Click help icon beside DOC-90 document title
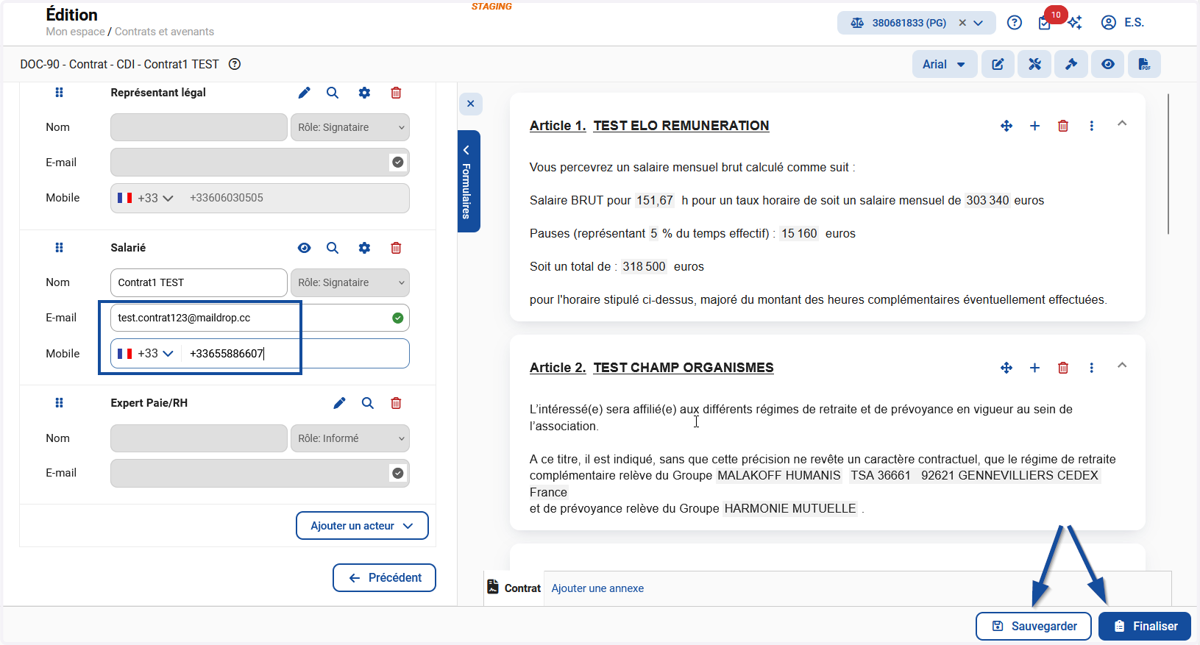1200x645 pixels. (235, 64)
